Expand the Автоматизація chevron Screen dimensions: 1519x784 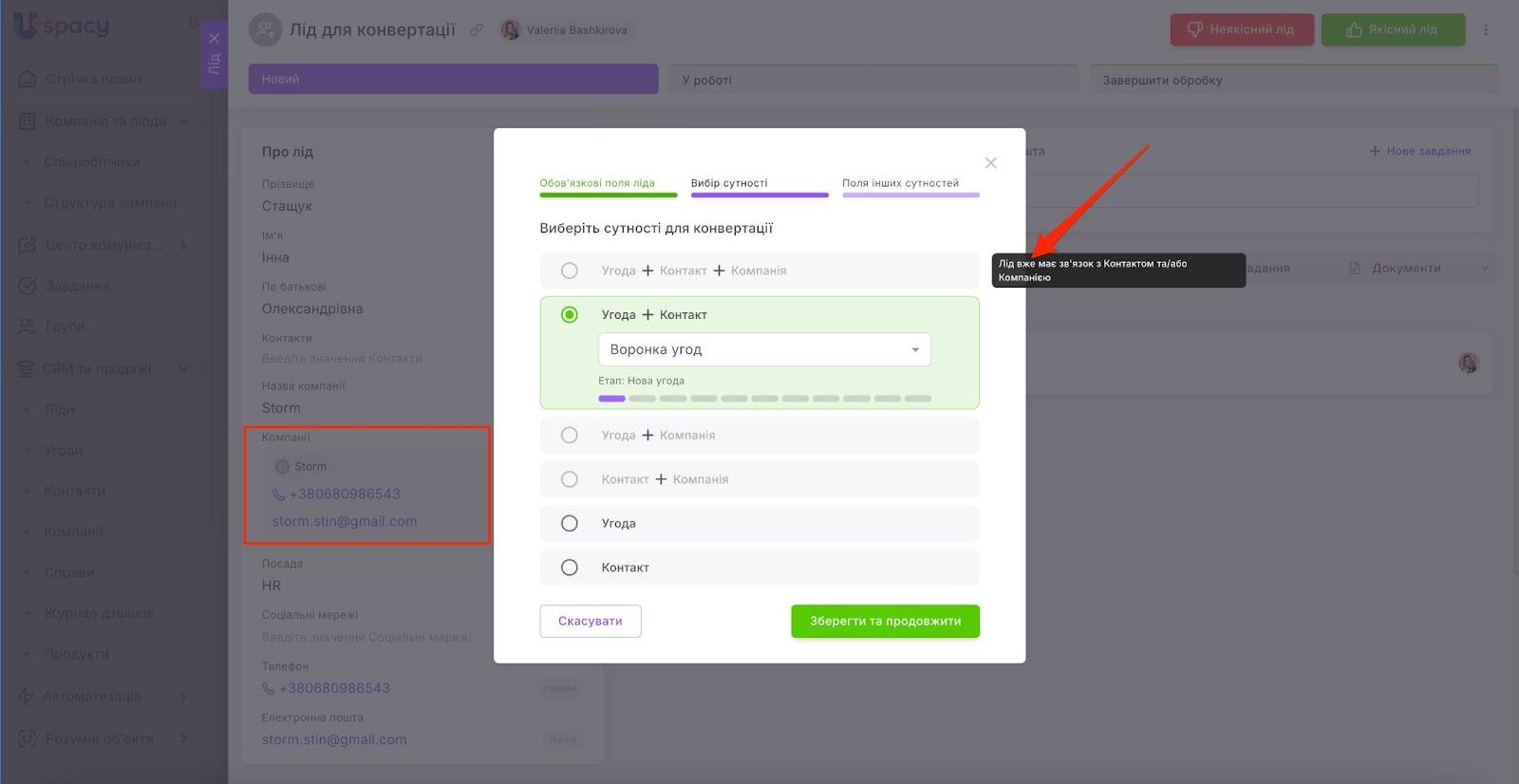[x=183, y=696]
